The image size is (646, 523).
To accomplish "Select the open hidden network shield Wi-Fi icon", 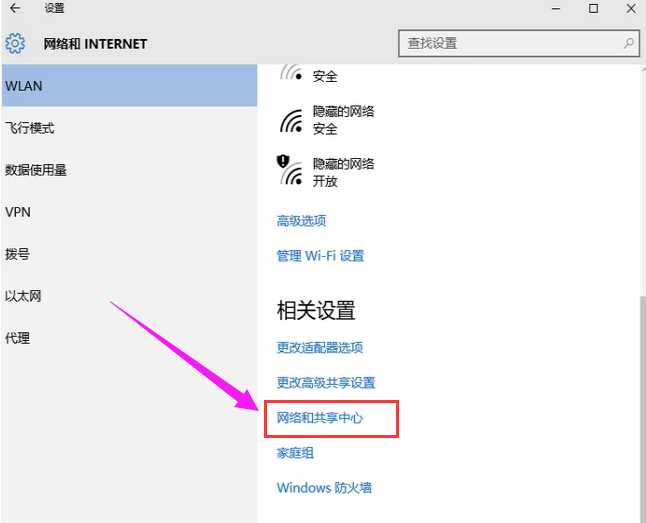I will point(290,171).
